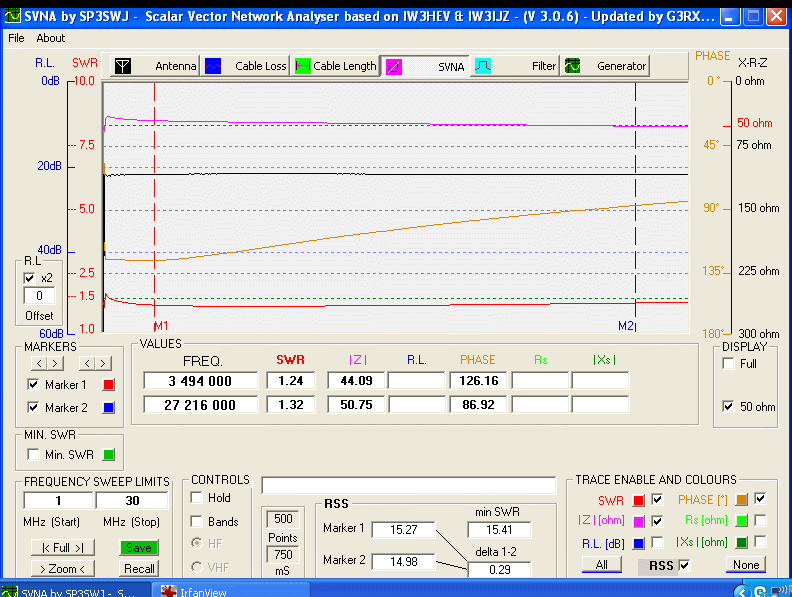792x597 pixels.
Task: Activate the SVNA mode button
Action: tap(425, 66)
